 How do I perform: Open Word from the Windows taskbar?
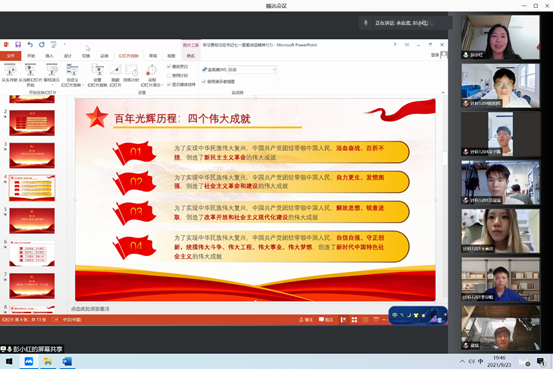tap(67, 362)
